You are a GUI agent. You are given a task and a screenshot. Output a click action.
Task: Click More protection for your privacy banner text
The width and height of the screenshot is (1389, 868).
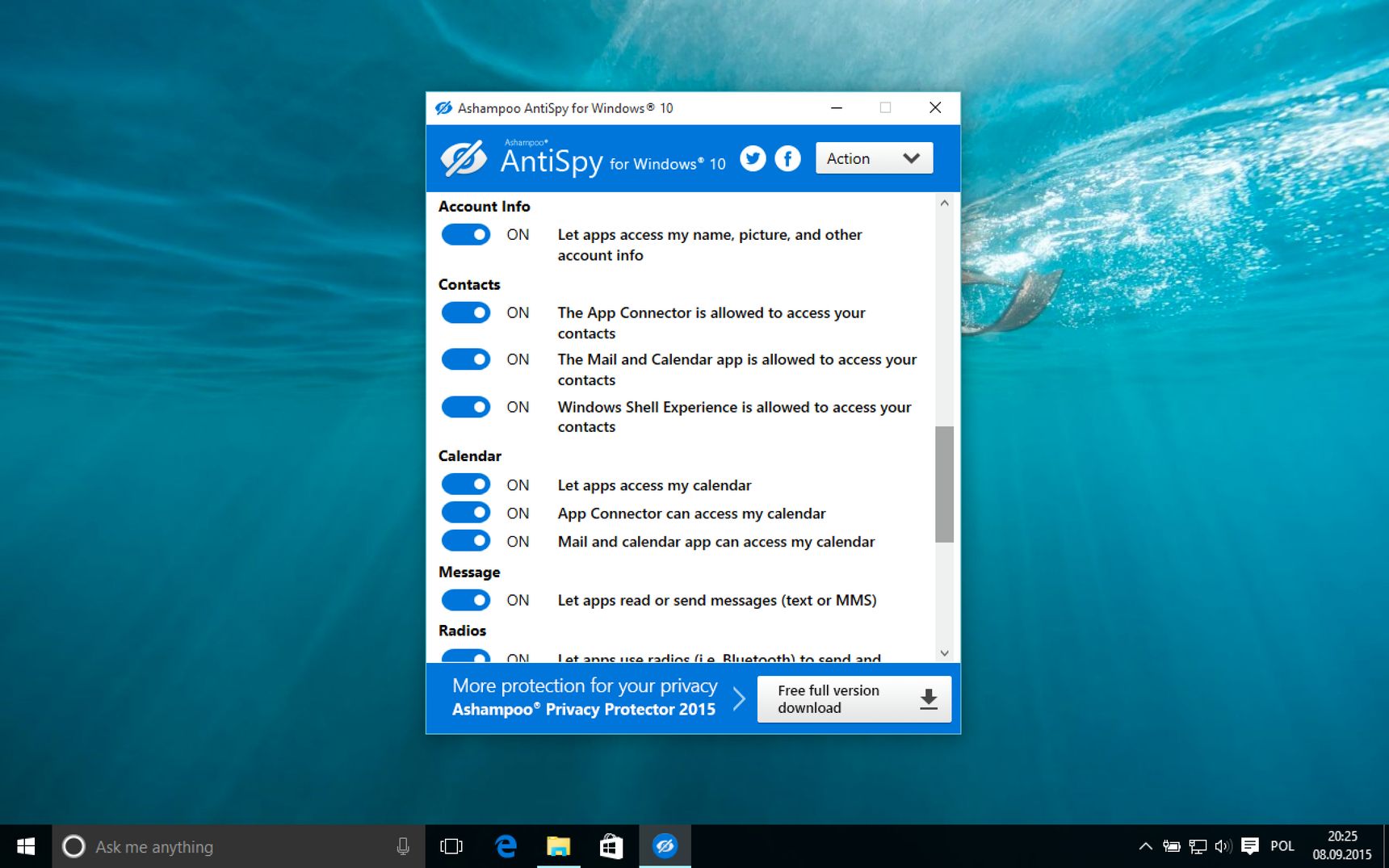[585, 686]
